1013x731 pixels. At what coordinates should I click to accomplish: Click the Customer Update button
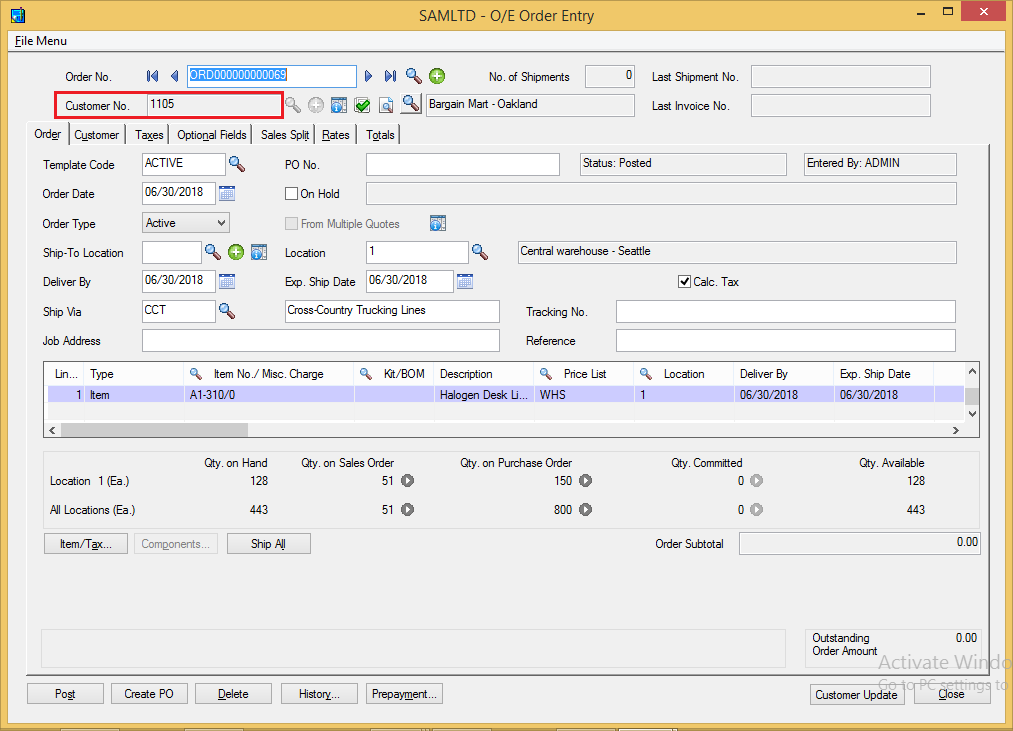[x=857, y=695]
